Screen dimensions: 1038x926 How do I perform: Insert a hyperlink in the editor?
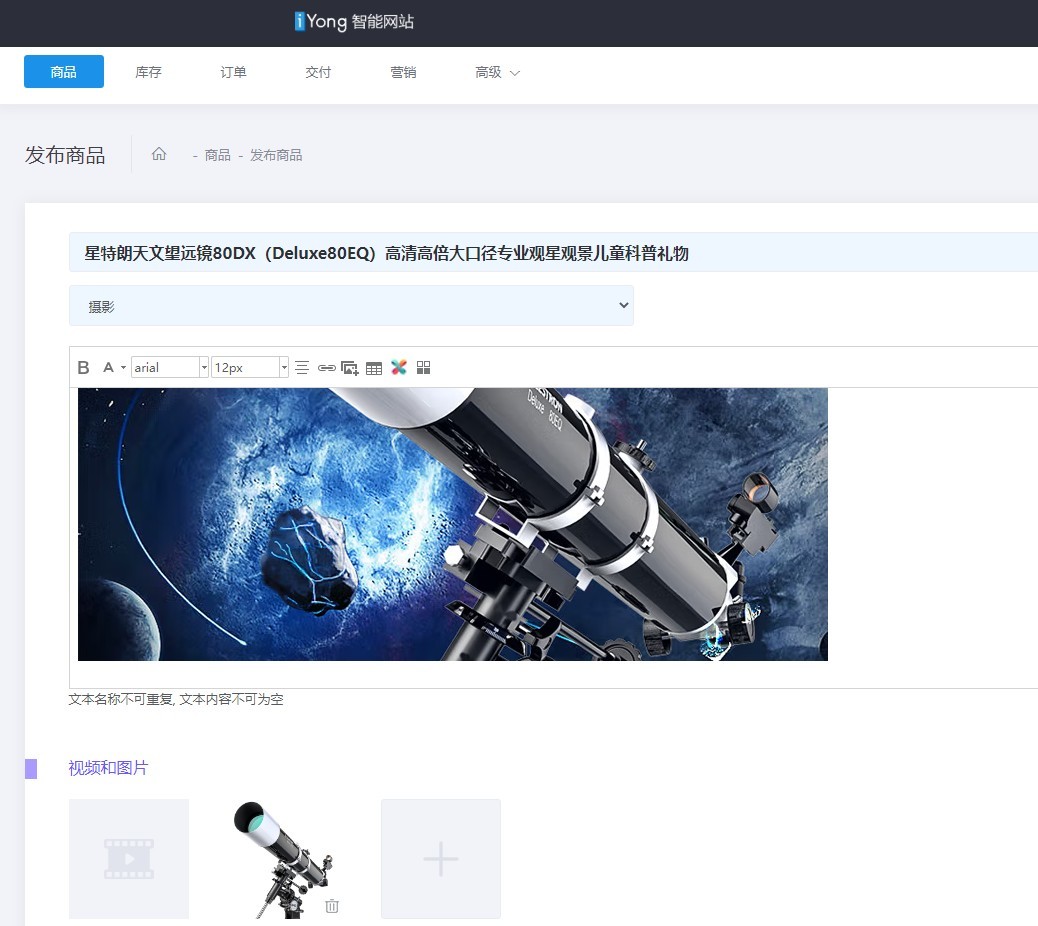(327, 367)
